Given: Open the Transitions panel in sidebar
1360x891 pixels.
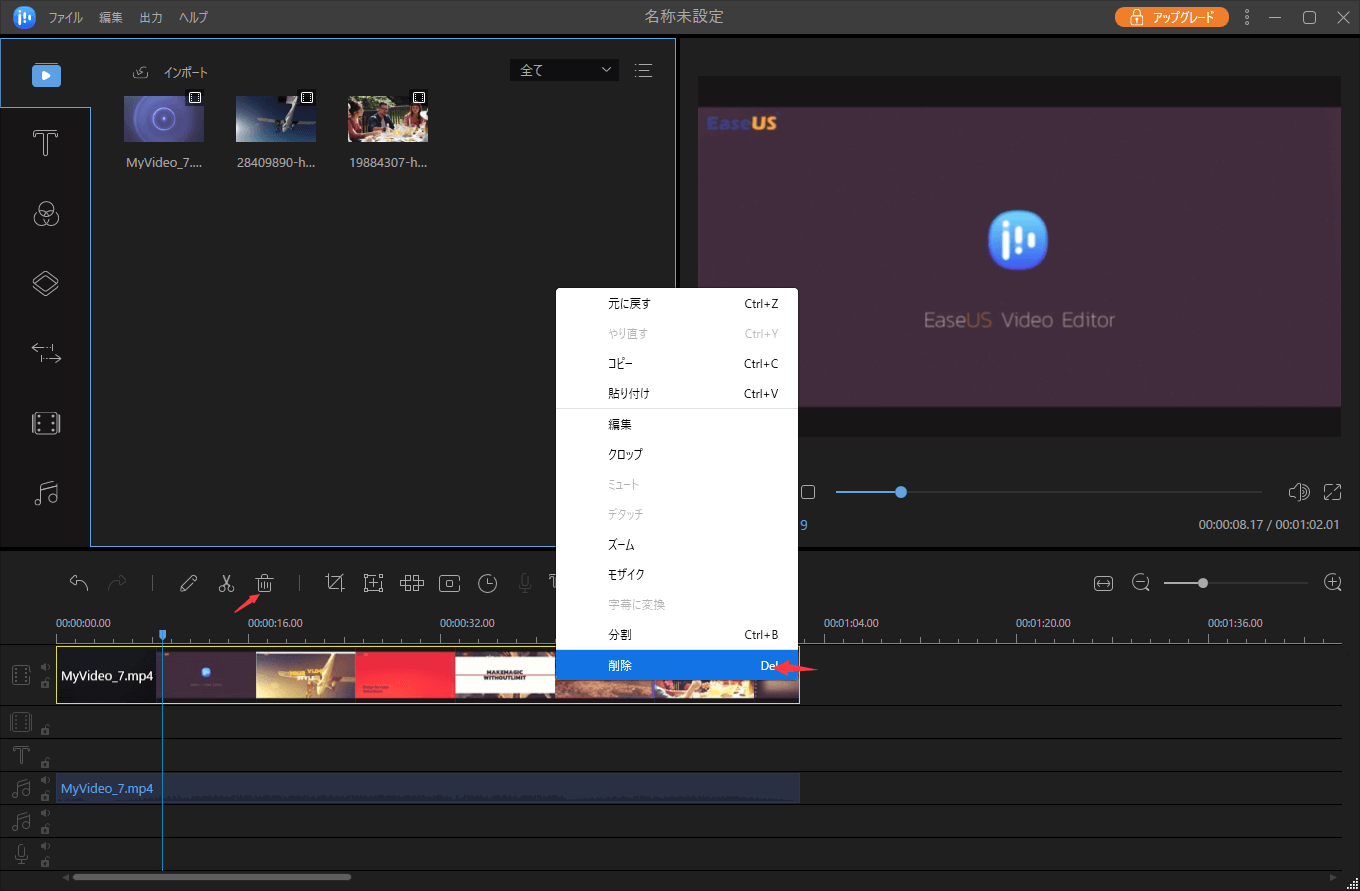Looking at the screenshot, I should click(x=46, y=353).
